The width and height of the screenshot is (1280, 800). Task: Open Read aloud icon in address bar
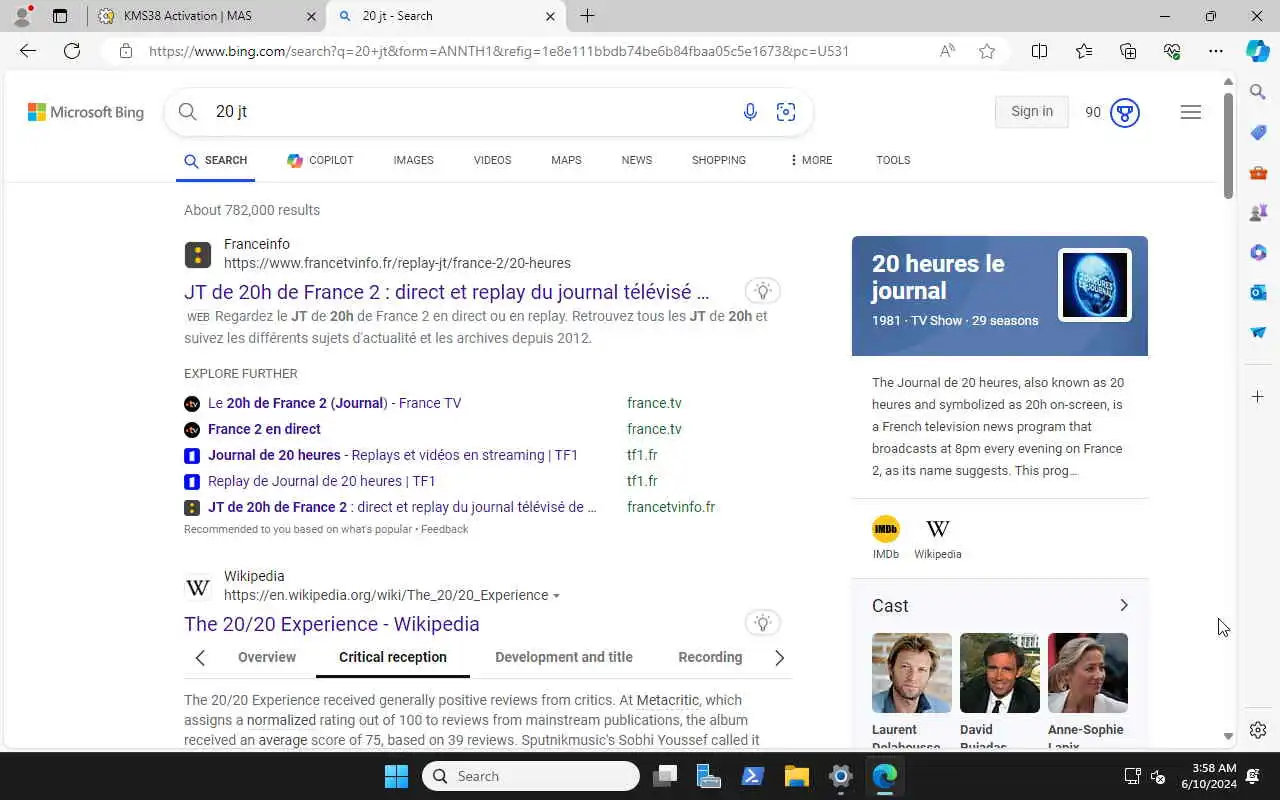(947, 51)
